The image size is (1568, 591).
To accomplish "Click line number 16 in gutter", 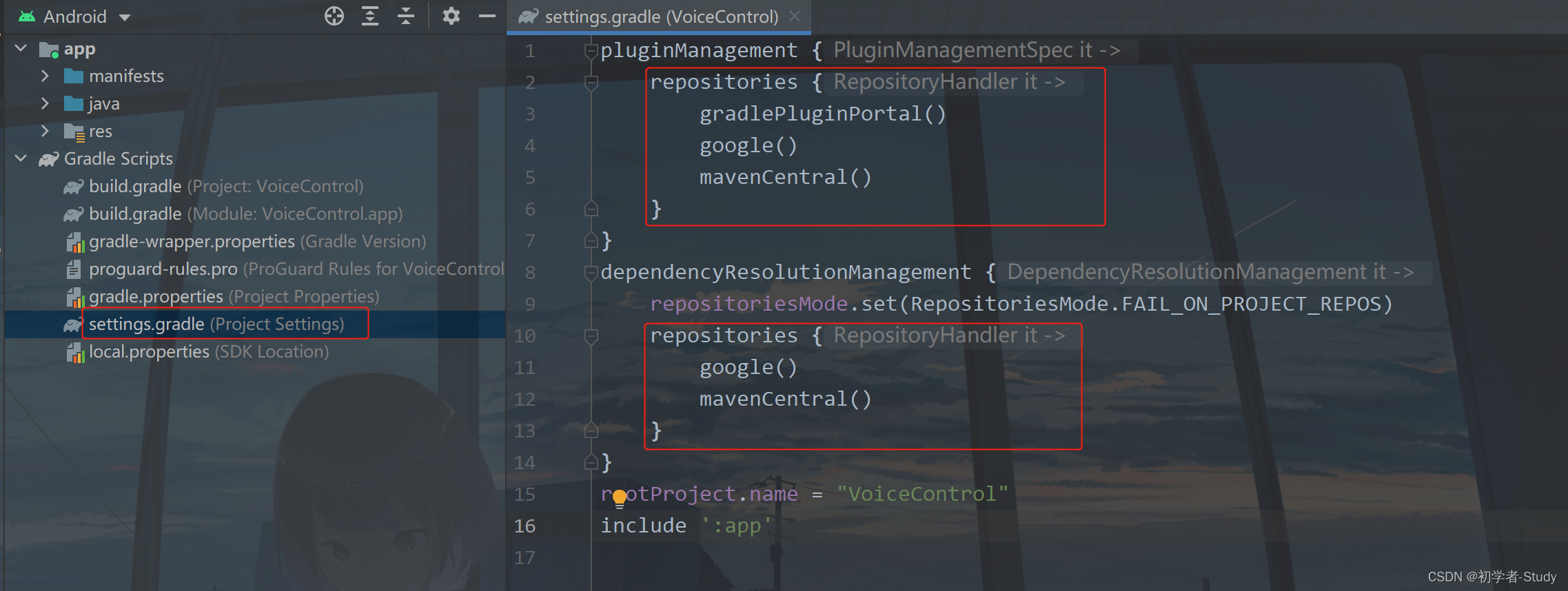I will [x=525, y=526].
